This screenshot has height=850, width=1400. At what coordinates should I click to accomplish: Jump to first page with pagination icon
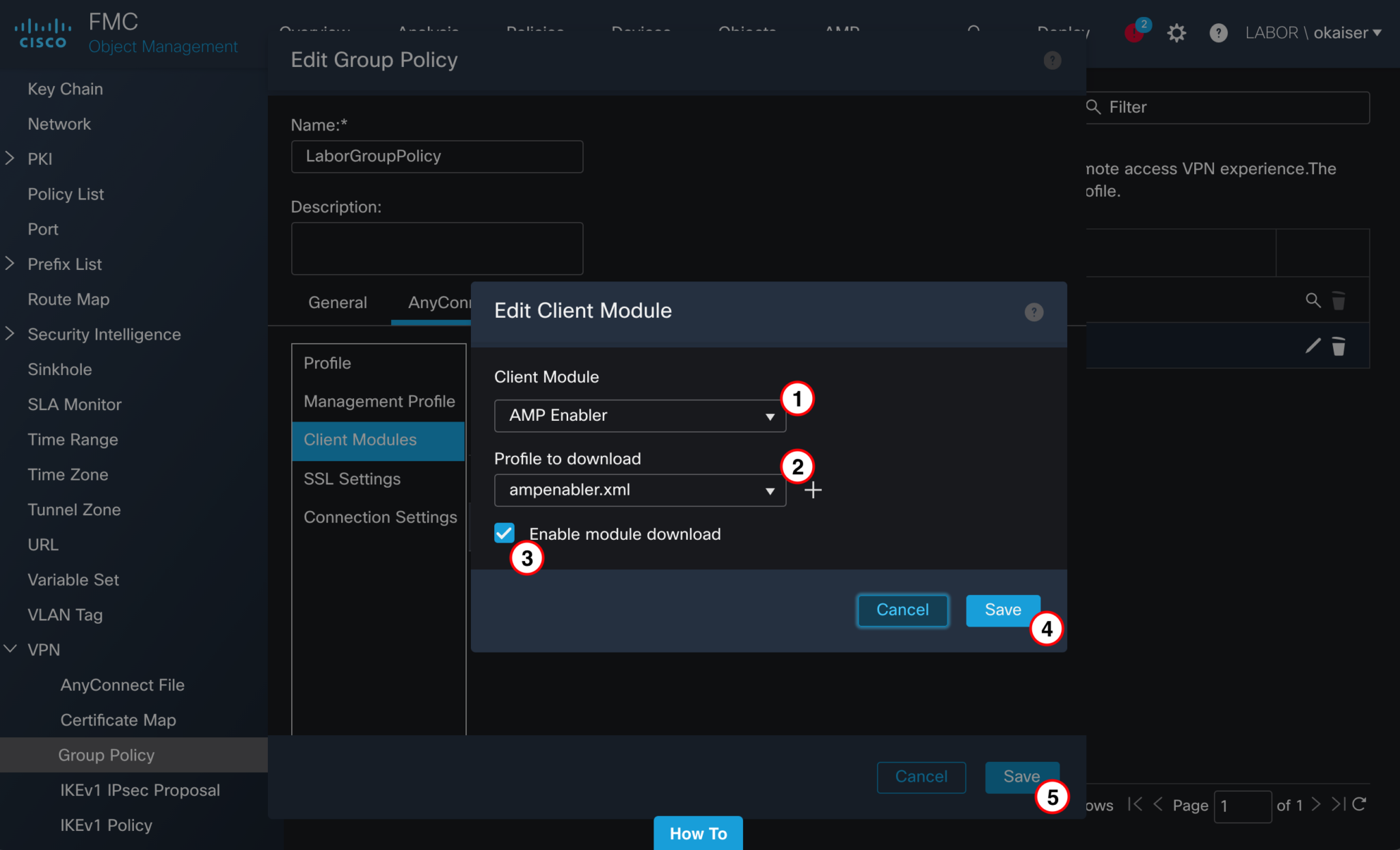[1136, 805]
